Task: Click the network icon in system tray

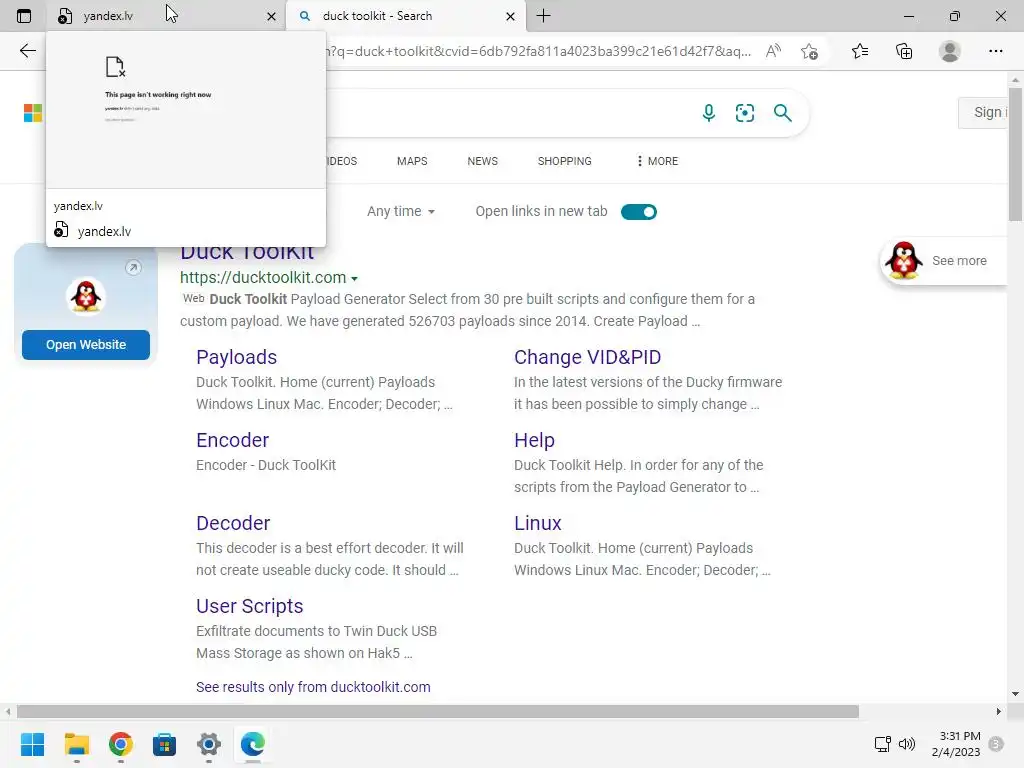Action: 882,744
